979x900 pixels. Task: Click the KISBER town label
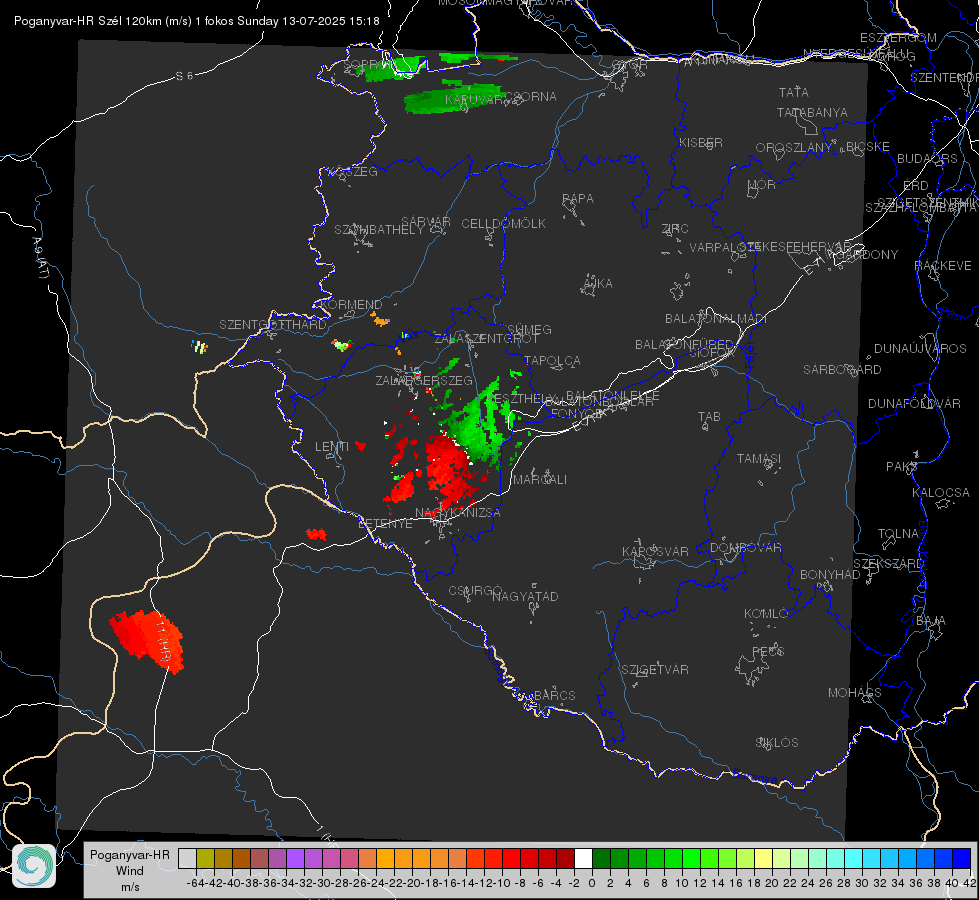pos(701,143)
